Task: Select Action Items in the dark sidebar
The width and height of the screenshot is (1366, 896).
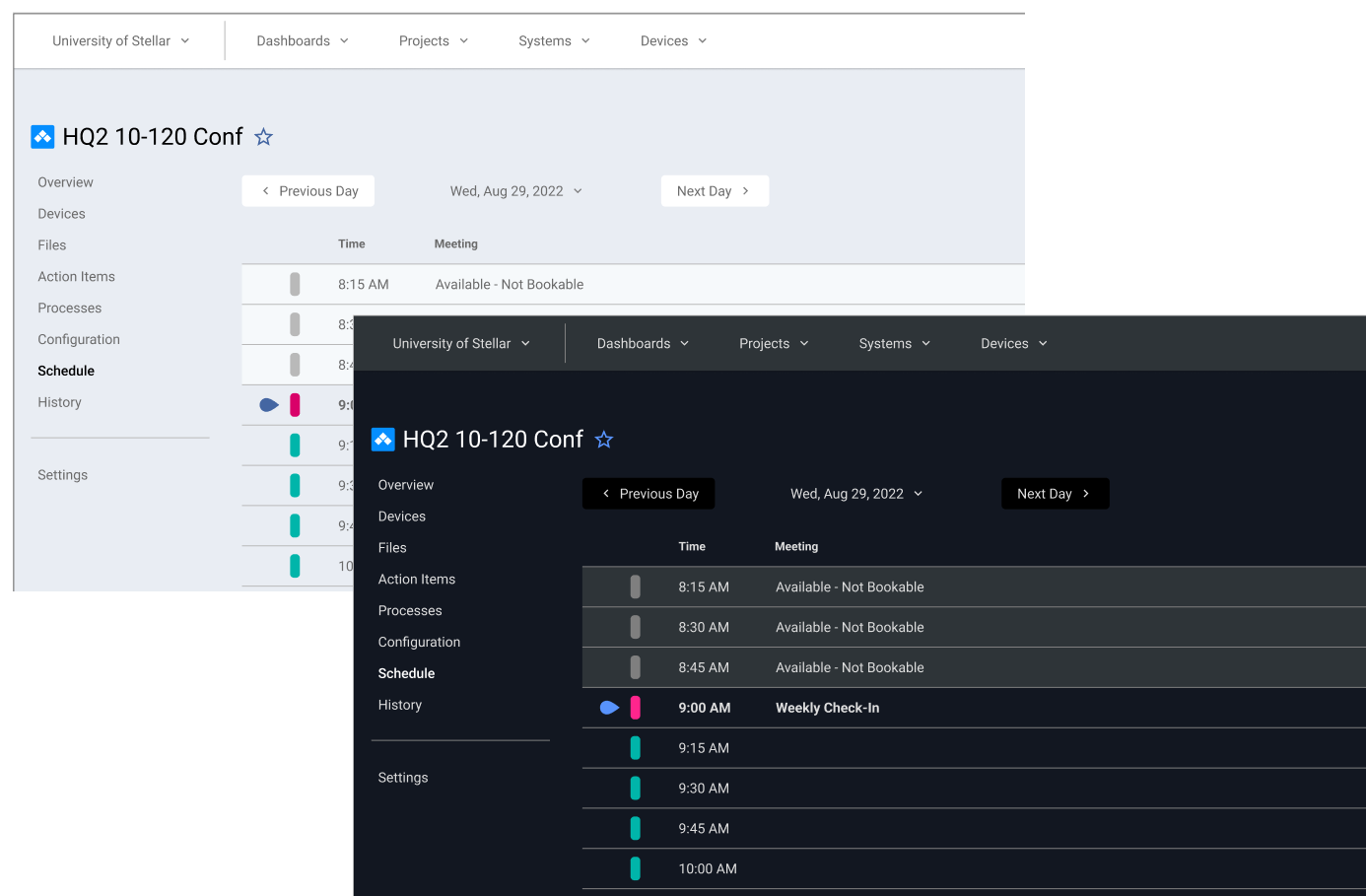Action: pyautogui.click(x=417, y=580)
